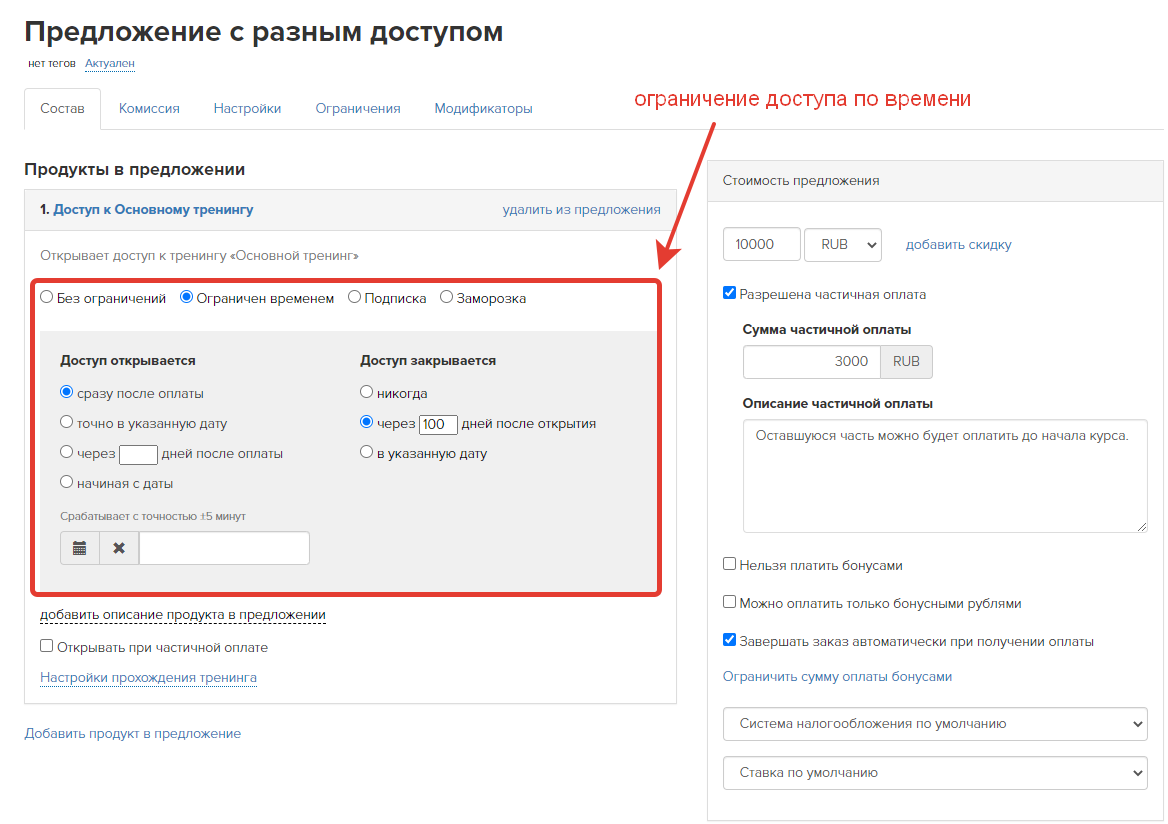
Task: Tick 'Открывать при частичной оплате' checkbox
Action: click(x=47, y=647)
